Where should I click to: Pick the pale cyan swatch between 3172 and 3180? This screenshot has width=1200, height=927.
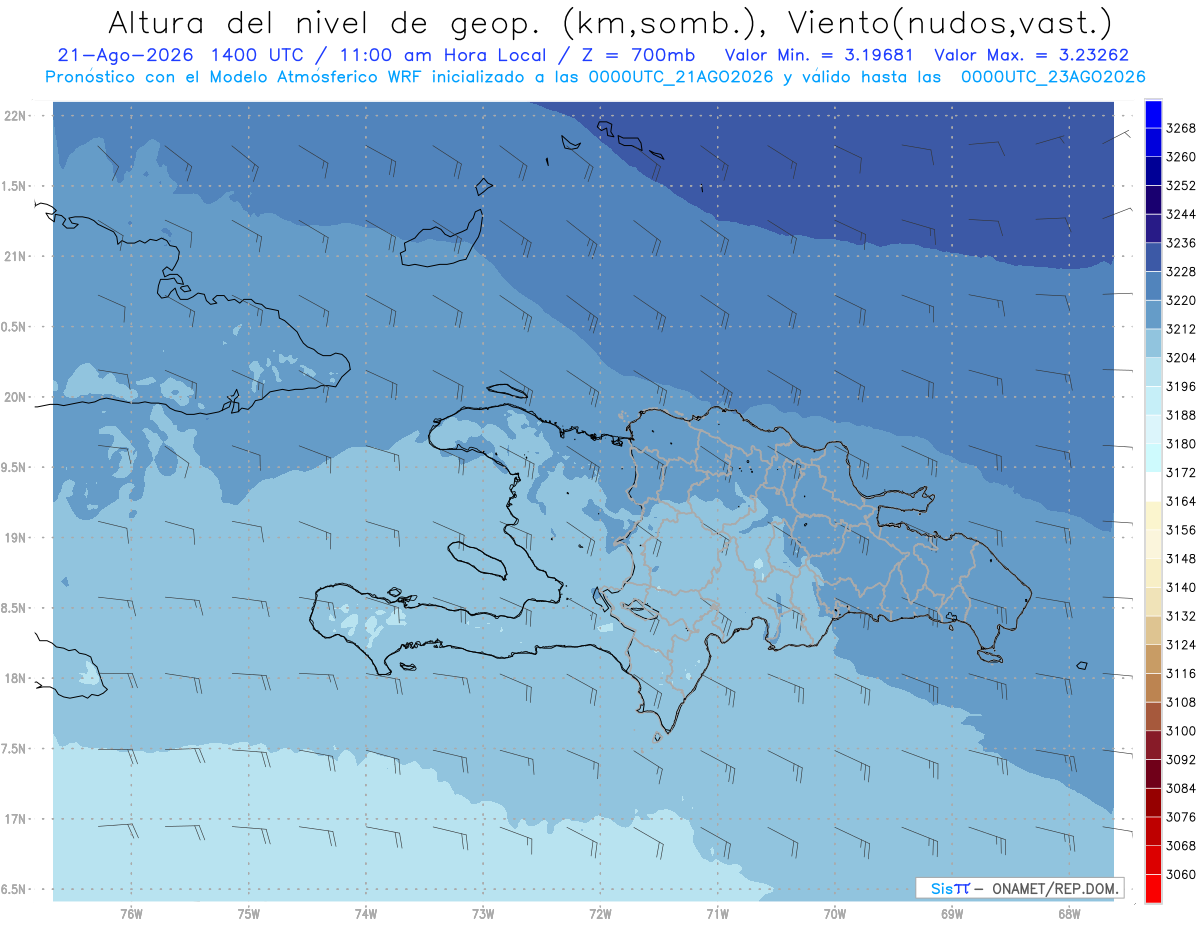pos(1153,458)
